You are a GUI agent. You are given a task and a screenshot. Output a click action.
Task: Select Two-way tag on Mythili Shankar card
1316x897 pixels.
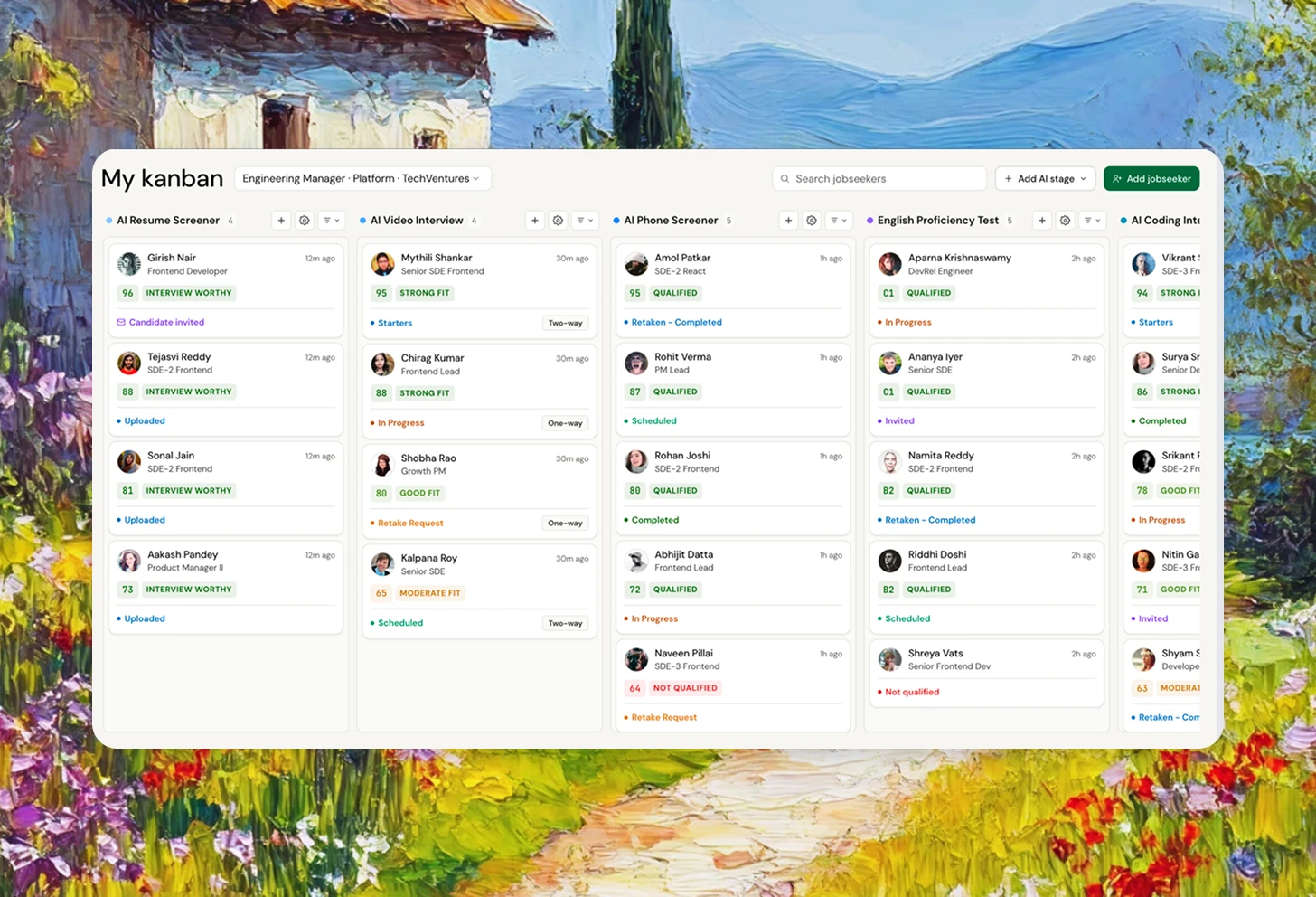point(565,323)
